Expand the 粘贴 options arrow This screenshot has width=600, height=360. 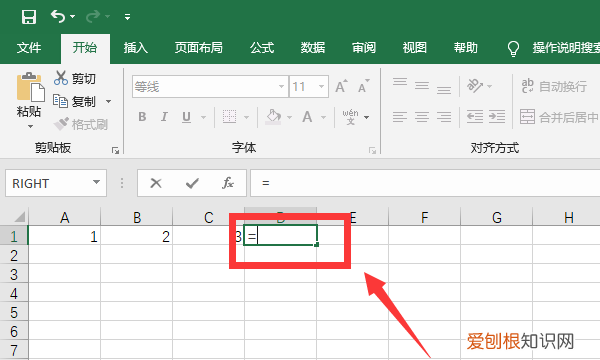point(30,126)
